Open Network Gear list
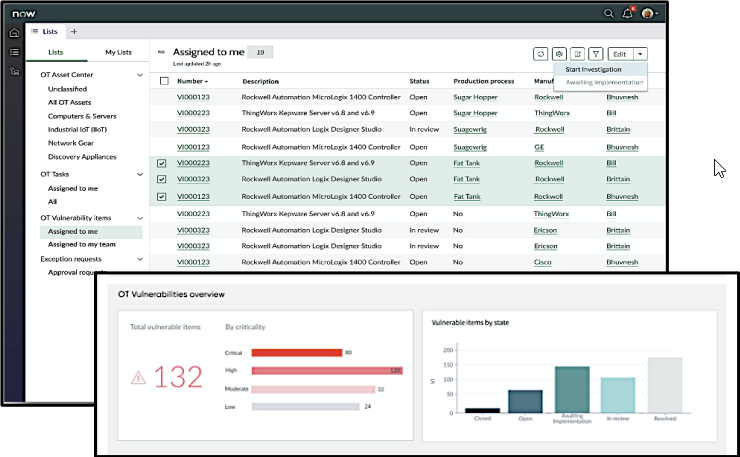740x457 pixels. [71, 143]
